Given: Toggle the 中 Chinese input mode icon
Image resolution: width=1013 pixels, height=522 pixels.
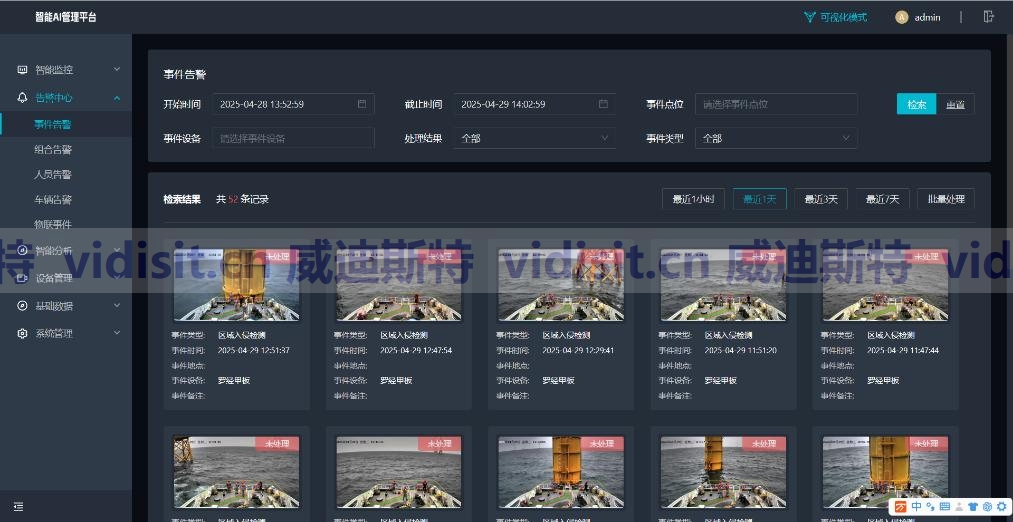Looking at the screenshot, I should click(917, 506).
